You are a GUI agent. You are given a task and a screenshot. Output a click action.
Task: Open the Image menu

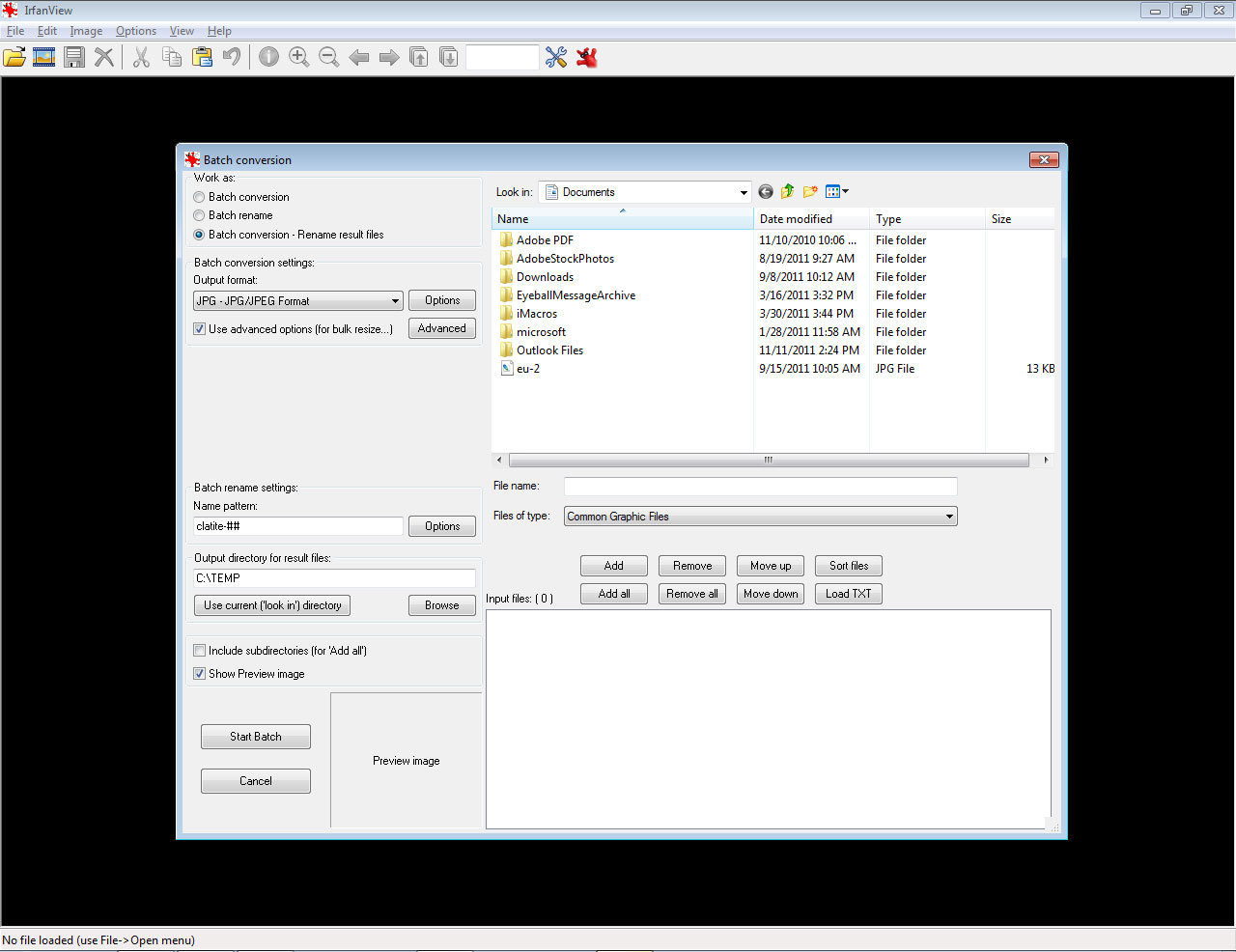(x=86, y=31)
